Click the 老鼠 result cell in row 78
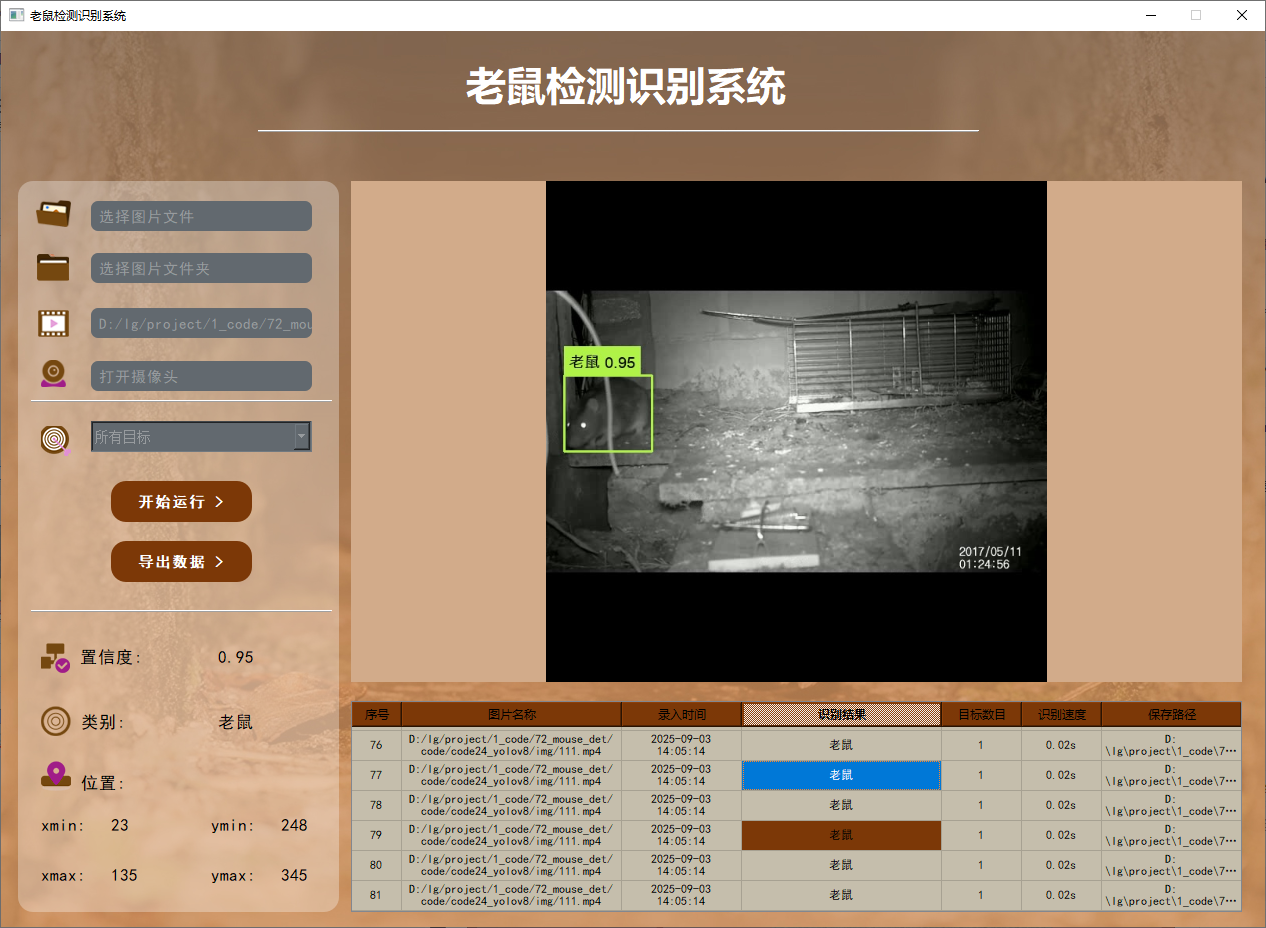The width and height of the screenshot is (1266, 928). (842, 805)
